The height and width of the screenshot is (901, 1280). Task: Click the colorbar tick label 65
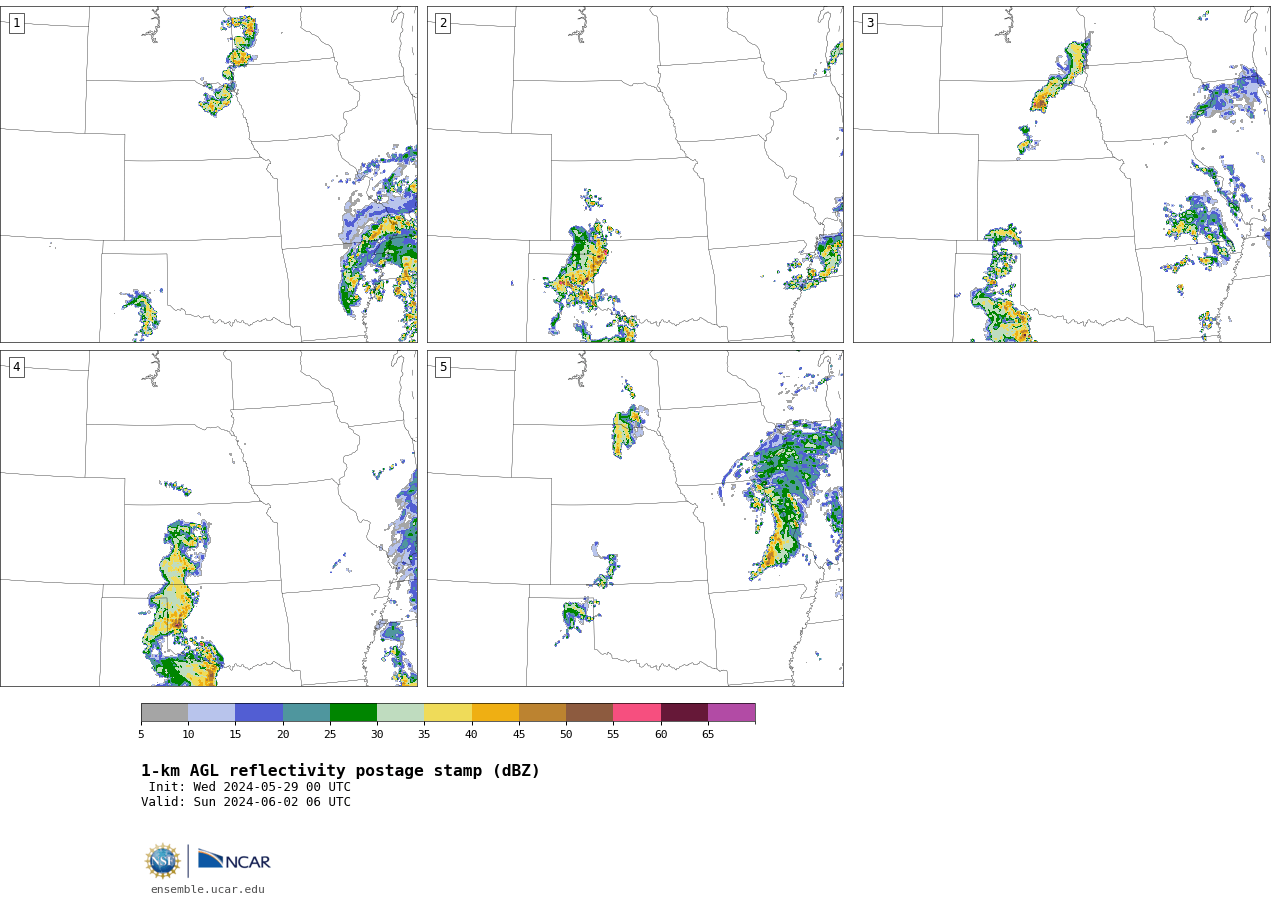tap(708, 734)
